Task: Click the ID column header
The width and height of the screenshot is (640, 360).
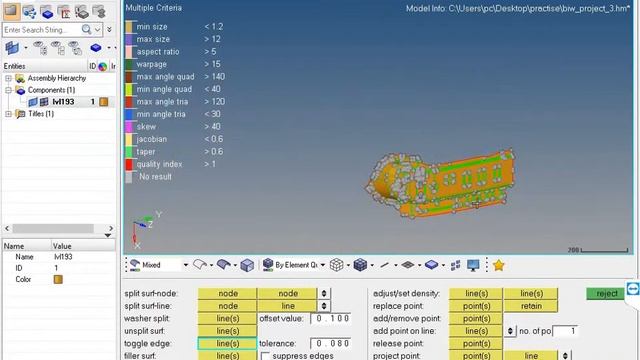Action: click(93, 66)
